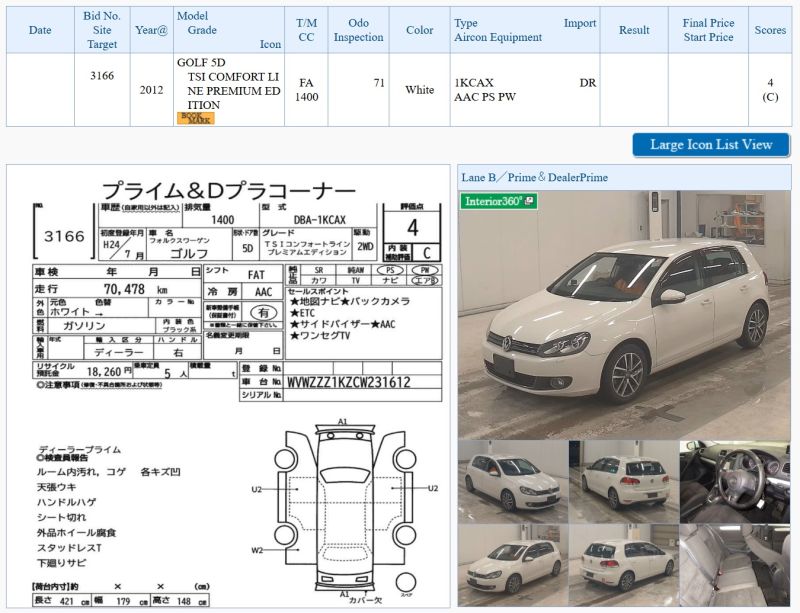Click the Type Aircon Equipment header
The image size is (800, 613).
coord(525,30)
